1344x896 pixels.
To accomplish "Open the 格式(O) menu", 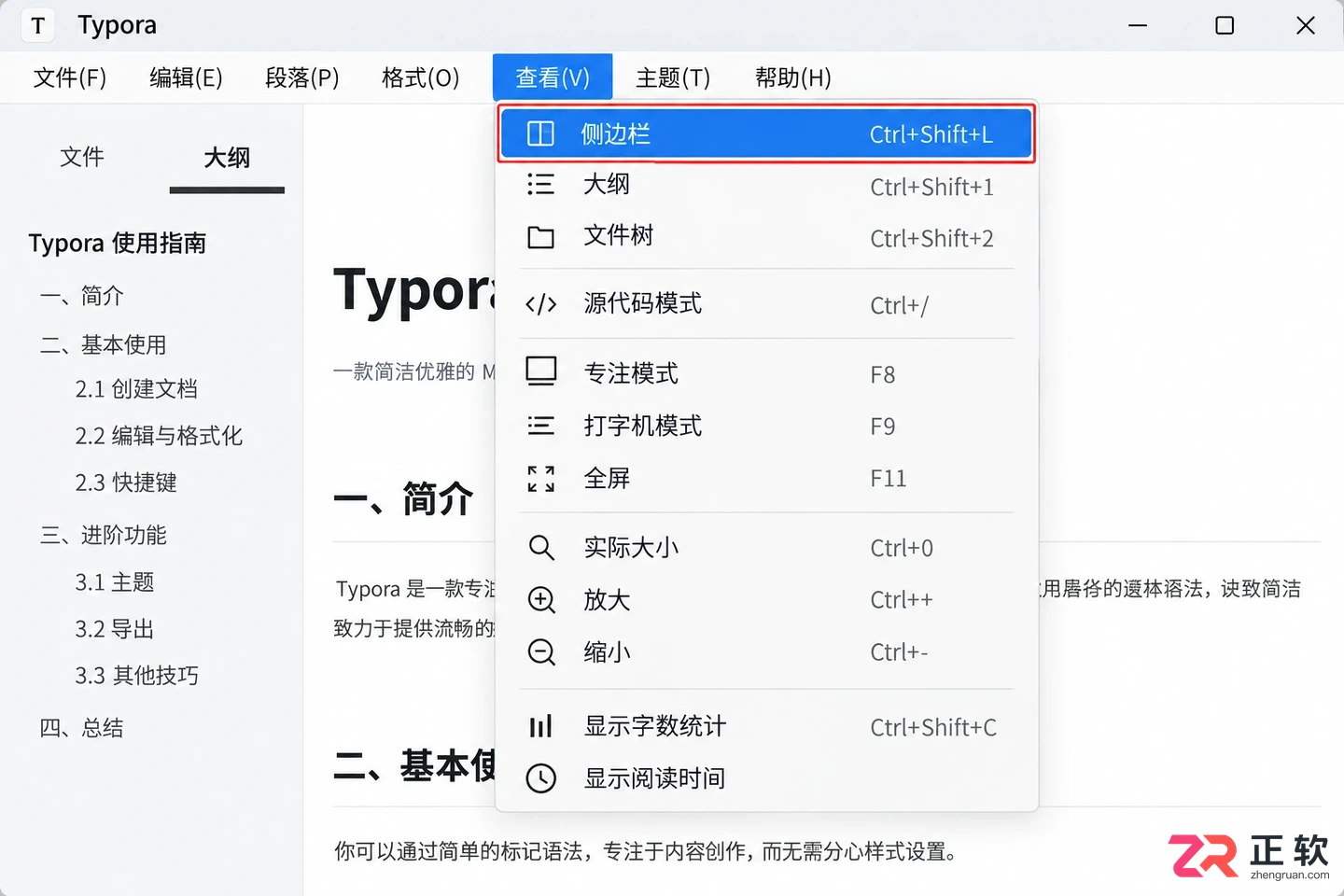I will 420,77.
